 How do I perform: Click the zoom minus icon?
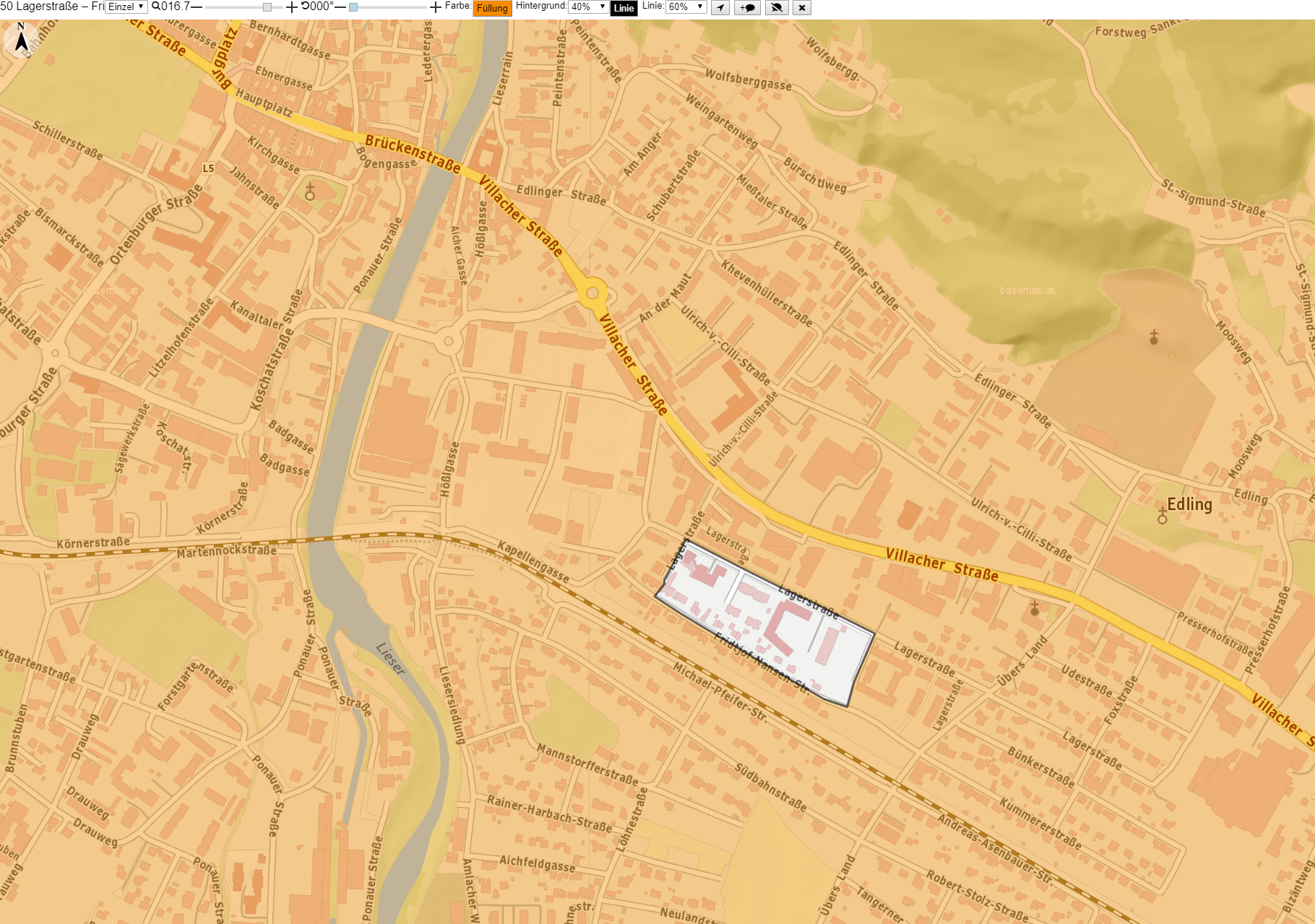click(197, 7)
